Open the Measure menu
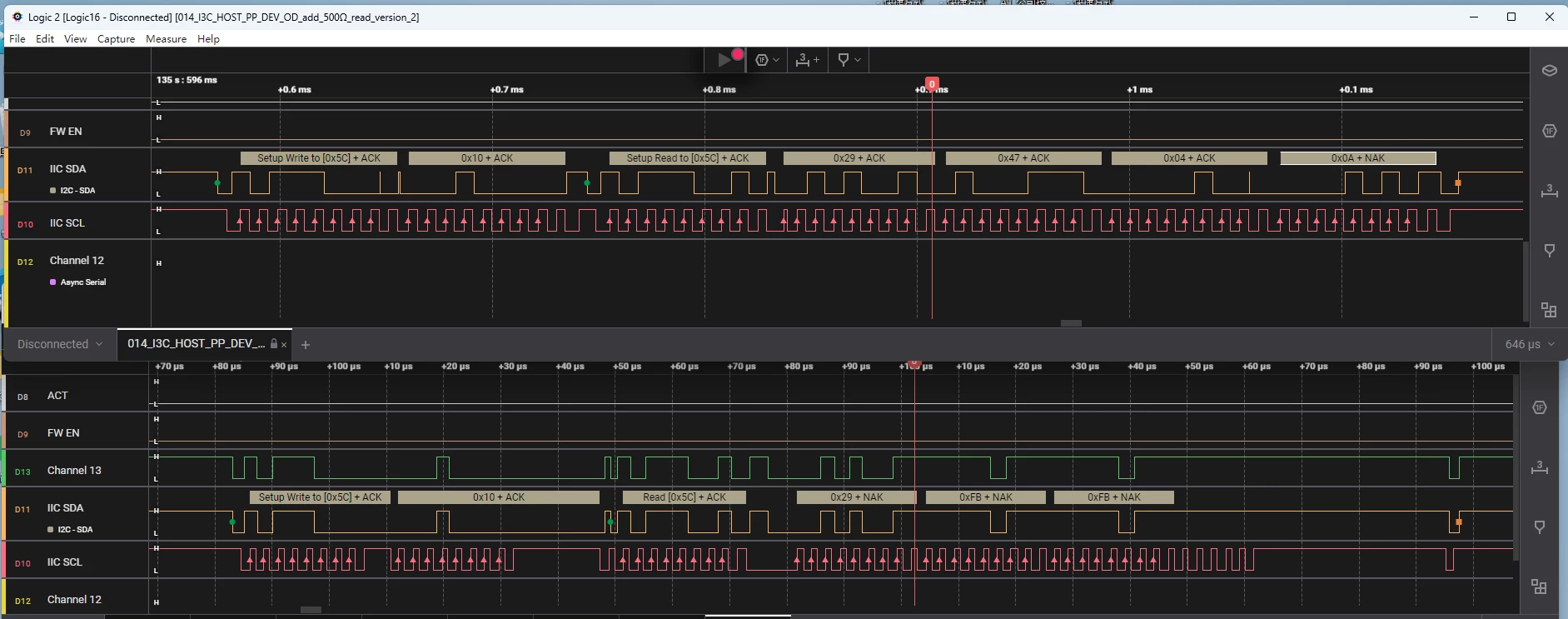This screenshot has height=619, width=1568. point(166,39)
